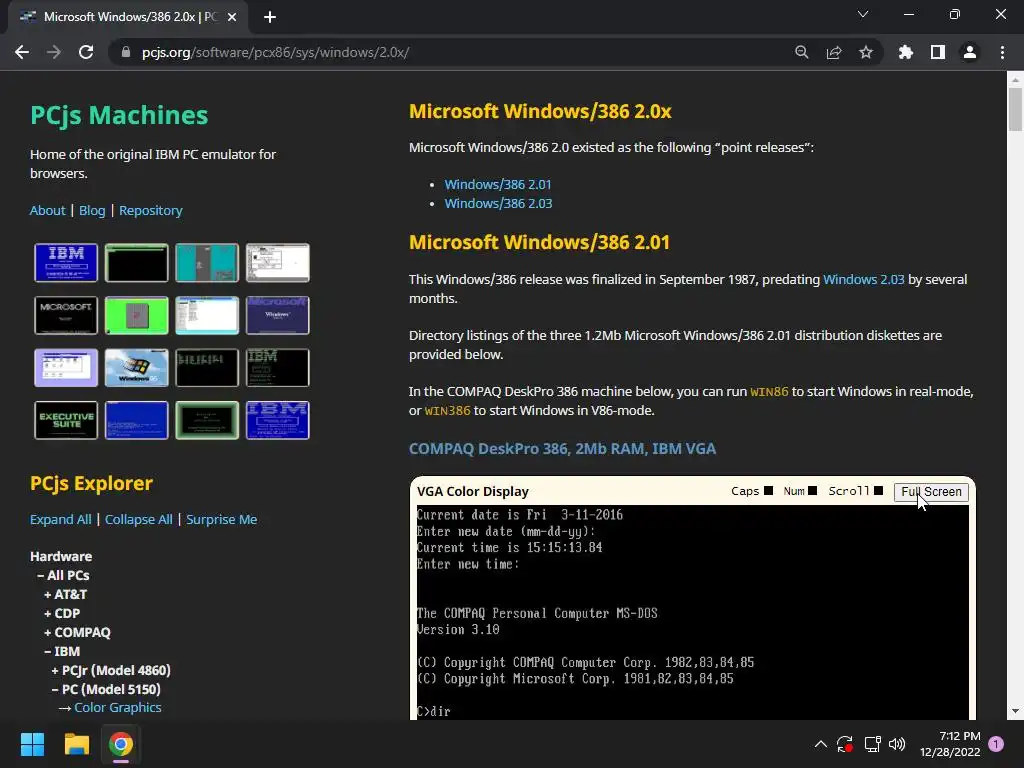1024x768 pixels.
Task: Toggle the Chrome side panel
Action: coord(938,52)
